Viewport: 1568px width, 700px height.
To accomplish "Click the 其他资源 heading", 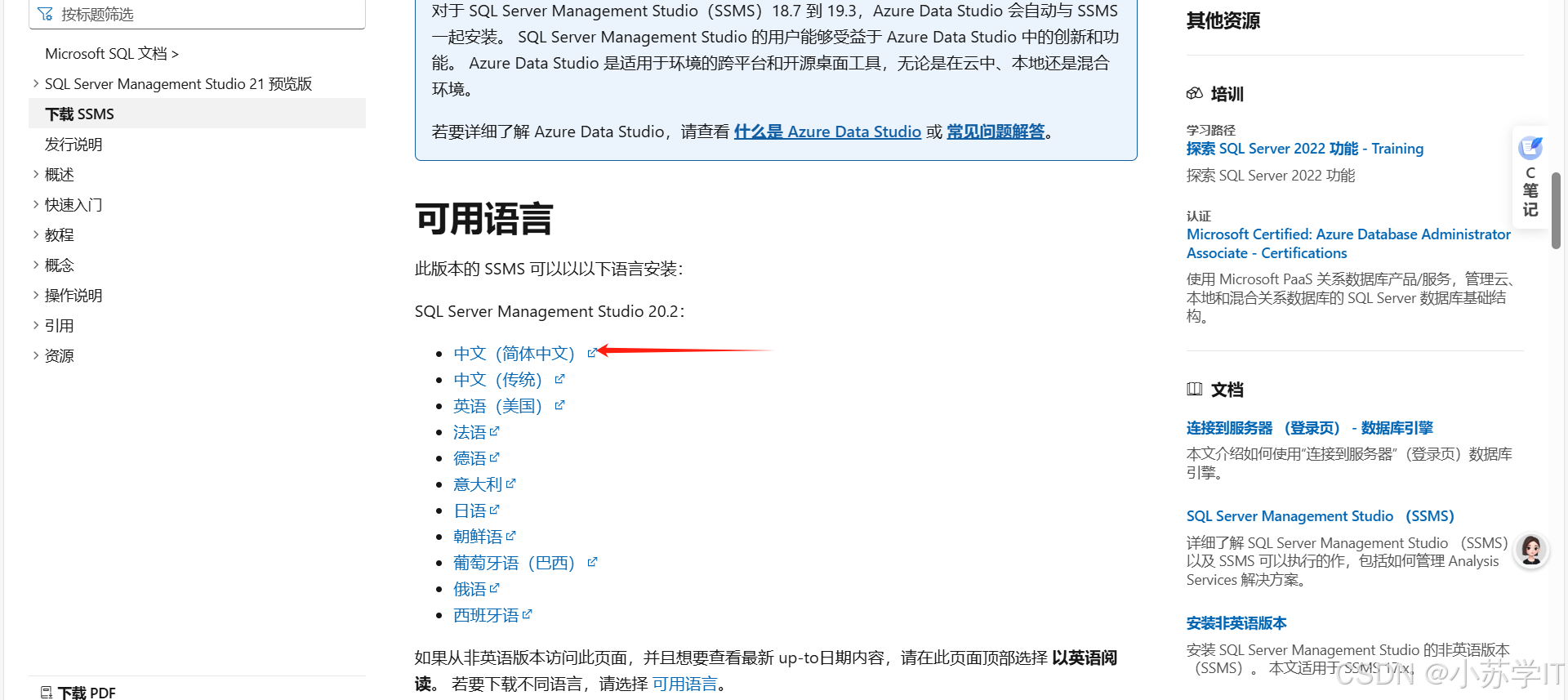I will pos(1223,20).
